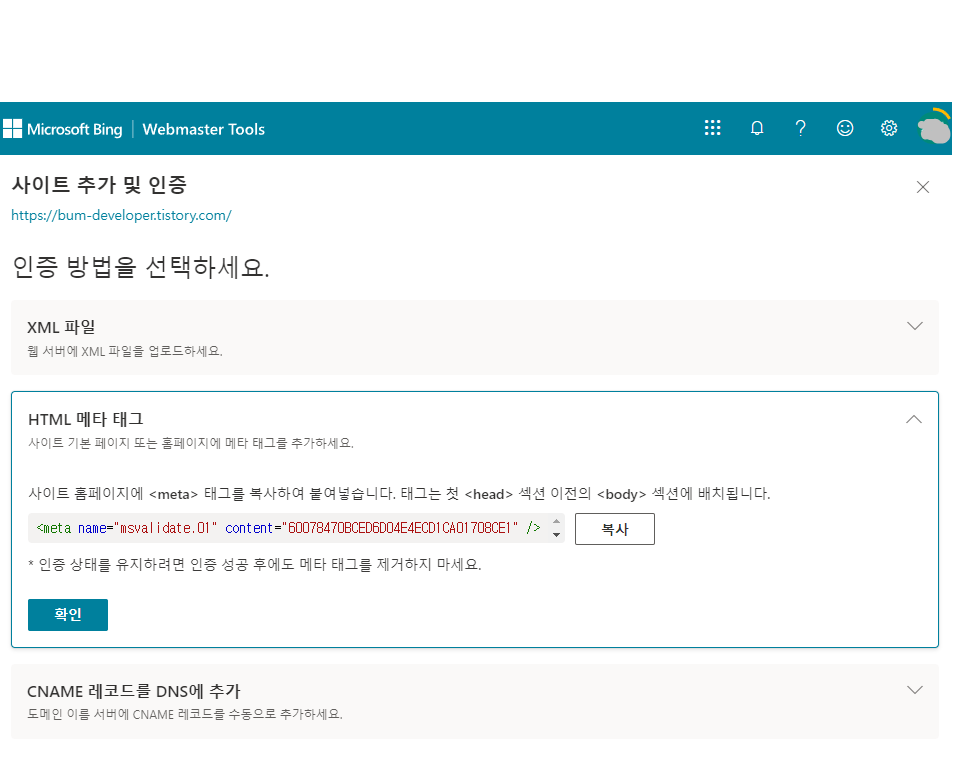
Task: Click the Webmaster Tools title
Action: pyautogui.click(x=204, y=129)
